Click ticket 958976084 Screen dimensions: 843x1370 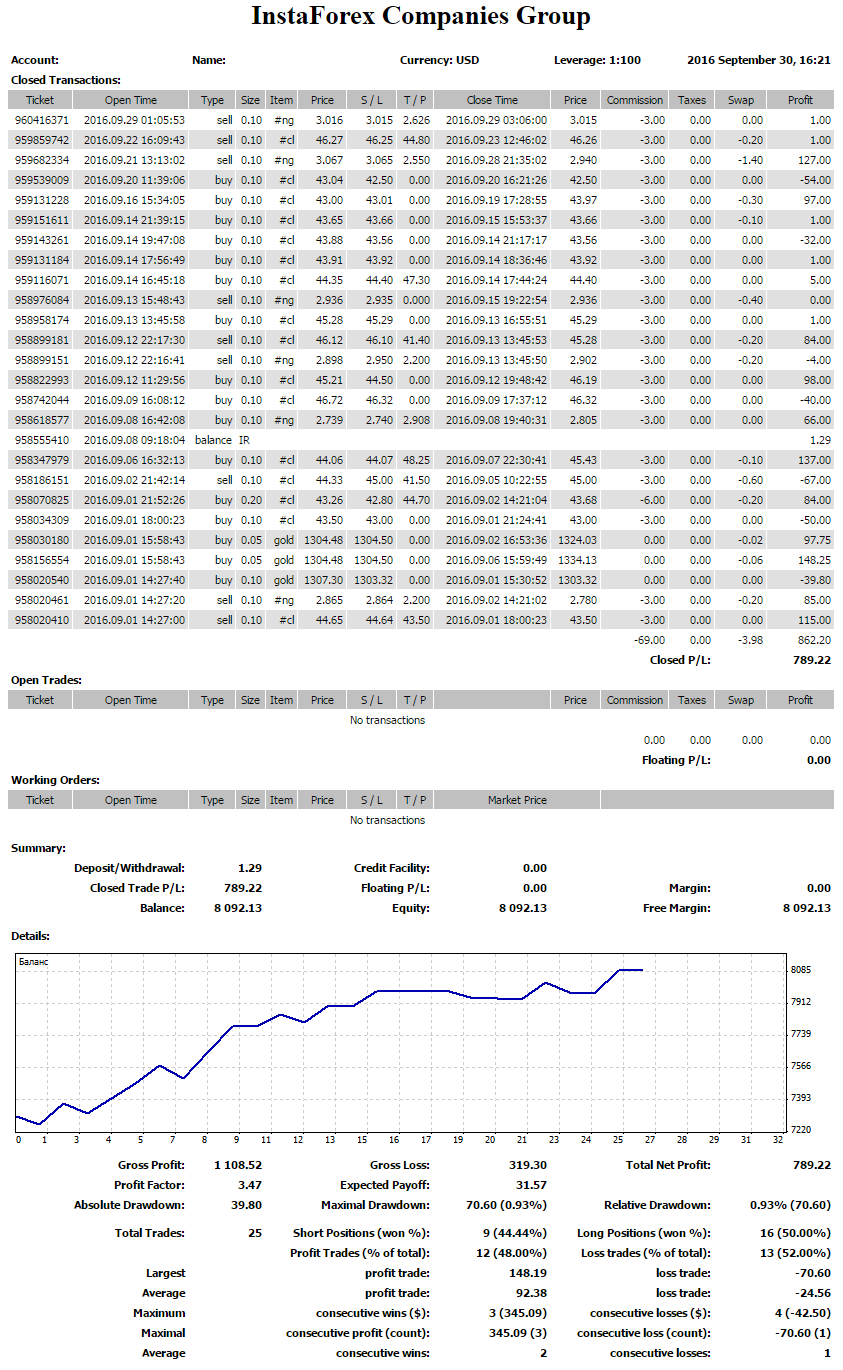coord(41,300)
